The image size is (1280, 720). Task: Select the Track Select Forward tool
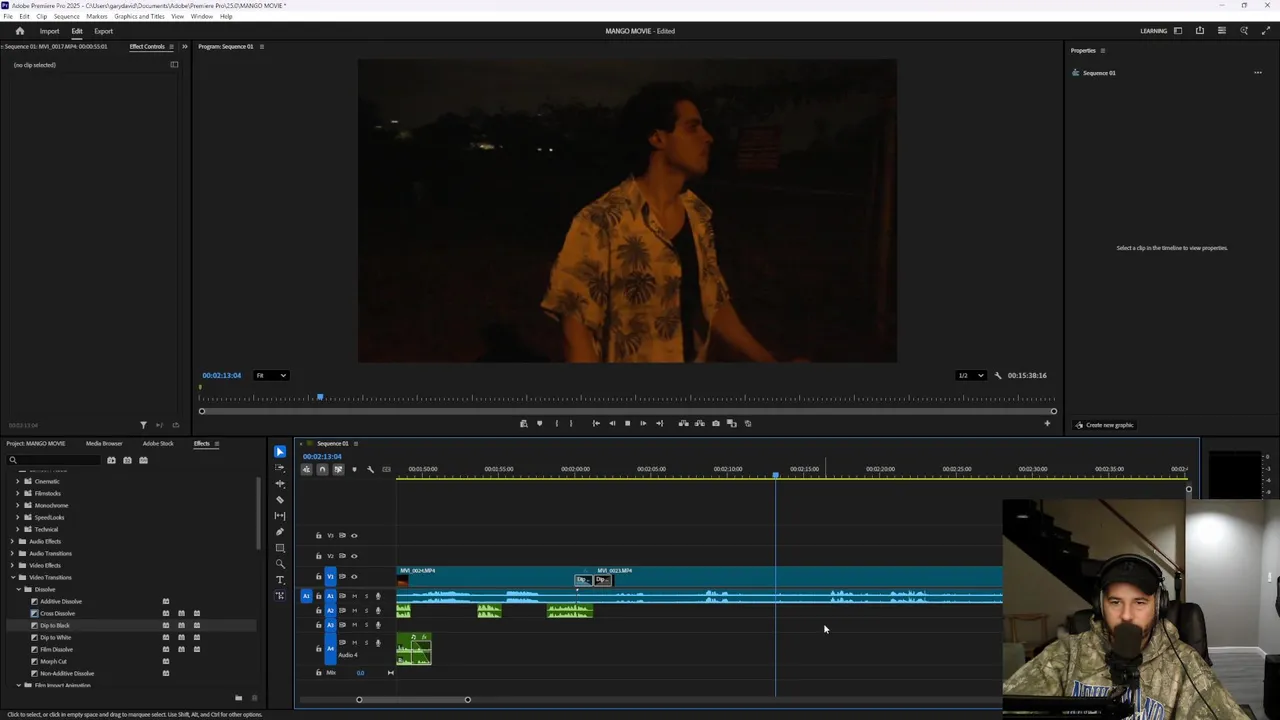pos(280,468)
